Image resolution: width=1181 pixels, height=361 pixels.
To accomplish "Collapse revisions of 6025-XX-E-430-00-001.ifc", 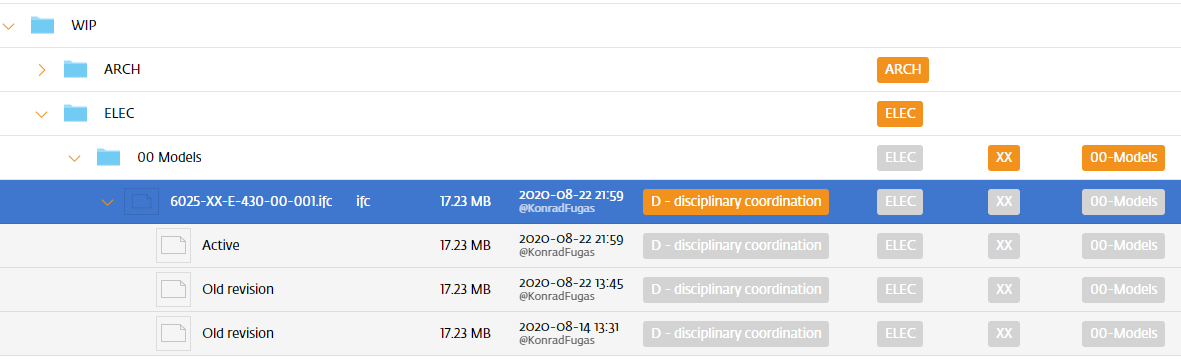I will (108, 202).
